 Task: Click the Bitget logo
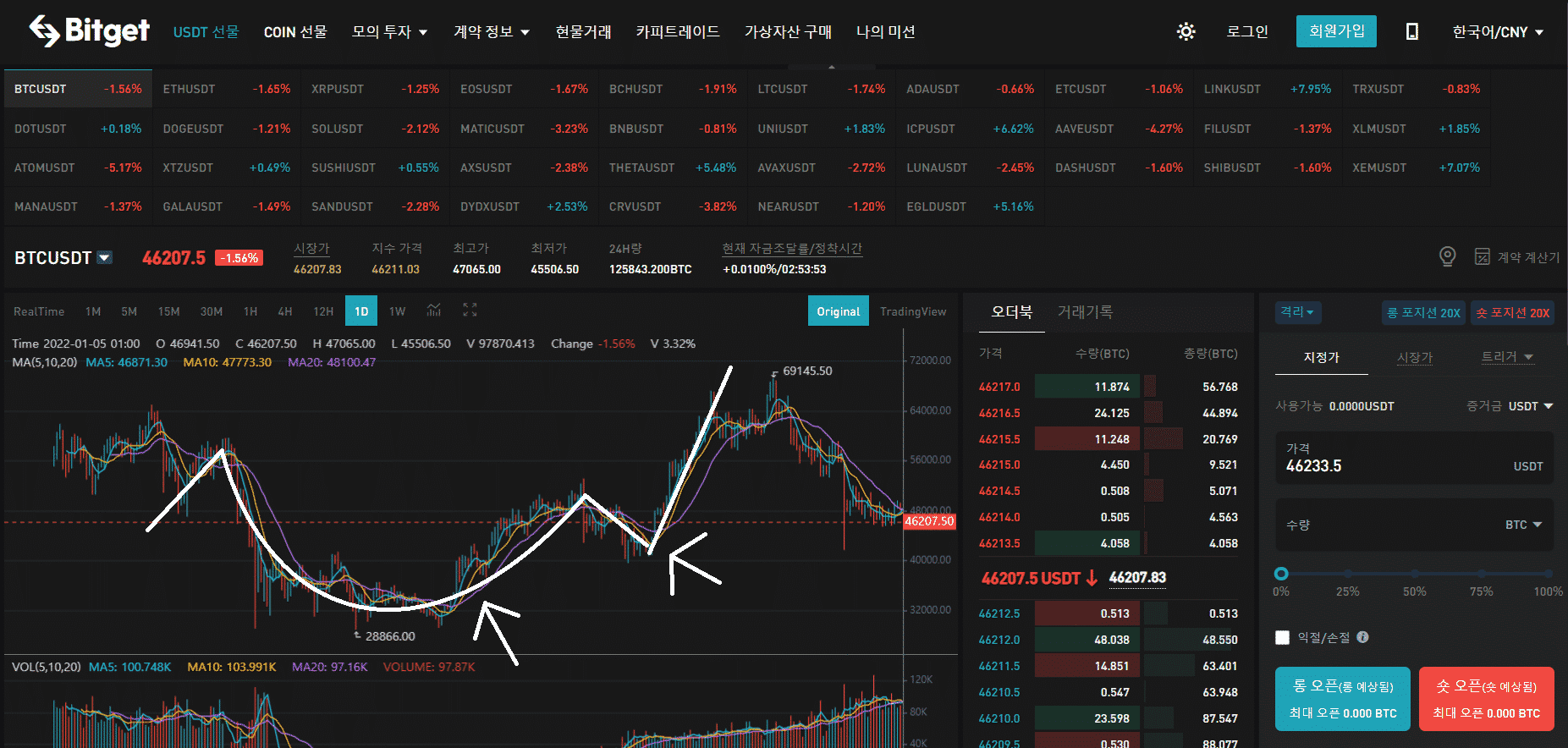tap(89, 31)
